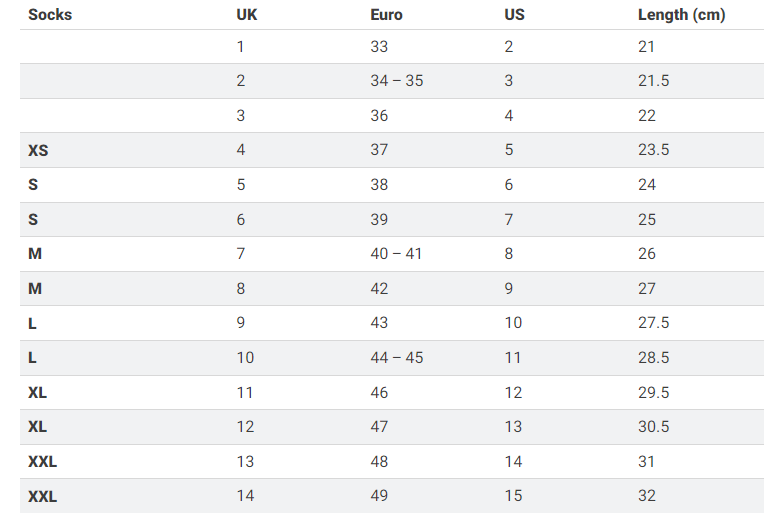Click the Euro size 40 – 41 cell

[x=396, y=254]
